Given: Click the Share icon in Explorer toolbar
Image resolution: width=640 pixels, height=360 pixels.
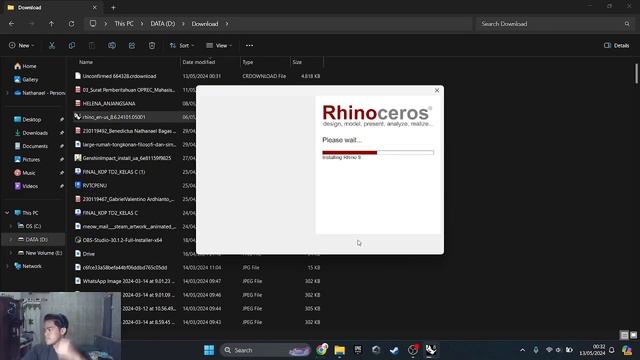Looking at the screenshot, I should (132, 46).
